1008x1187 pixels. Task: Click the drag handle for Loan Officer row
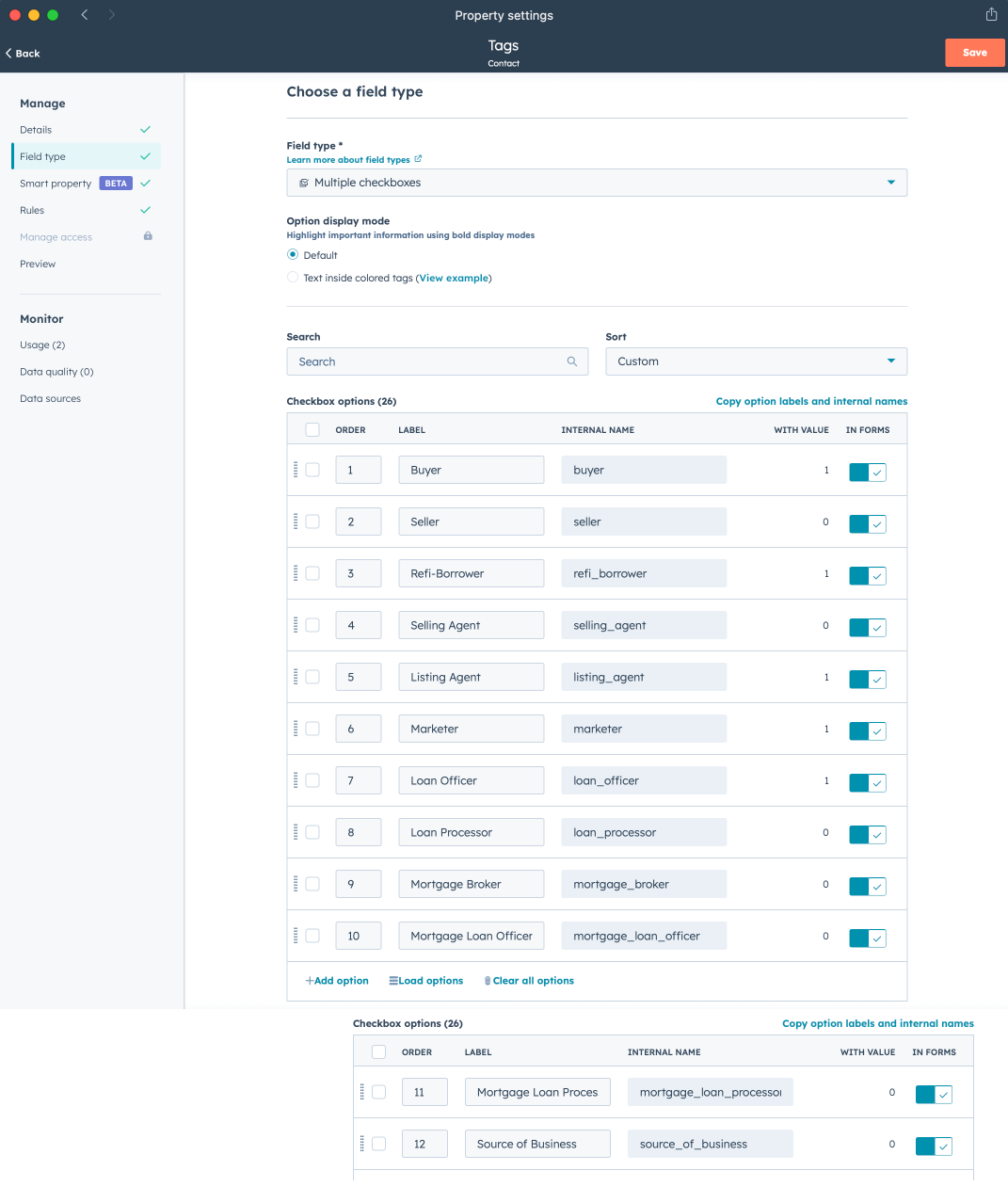[x=296, y=780]
